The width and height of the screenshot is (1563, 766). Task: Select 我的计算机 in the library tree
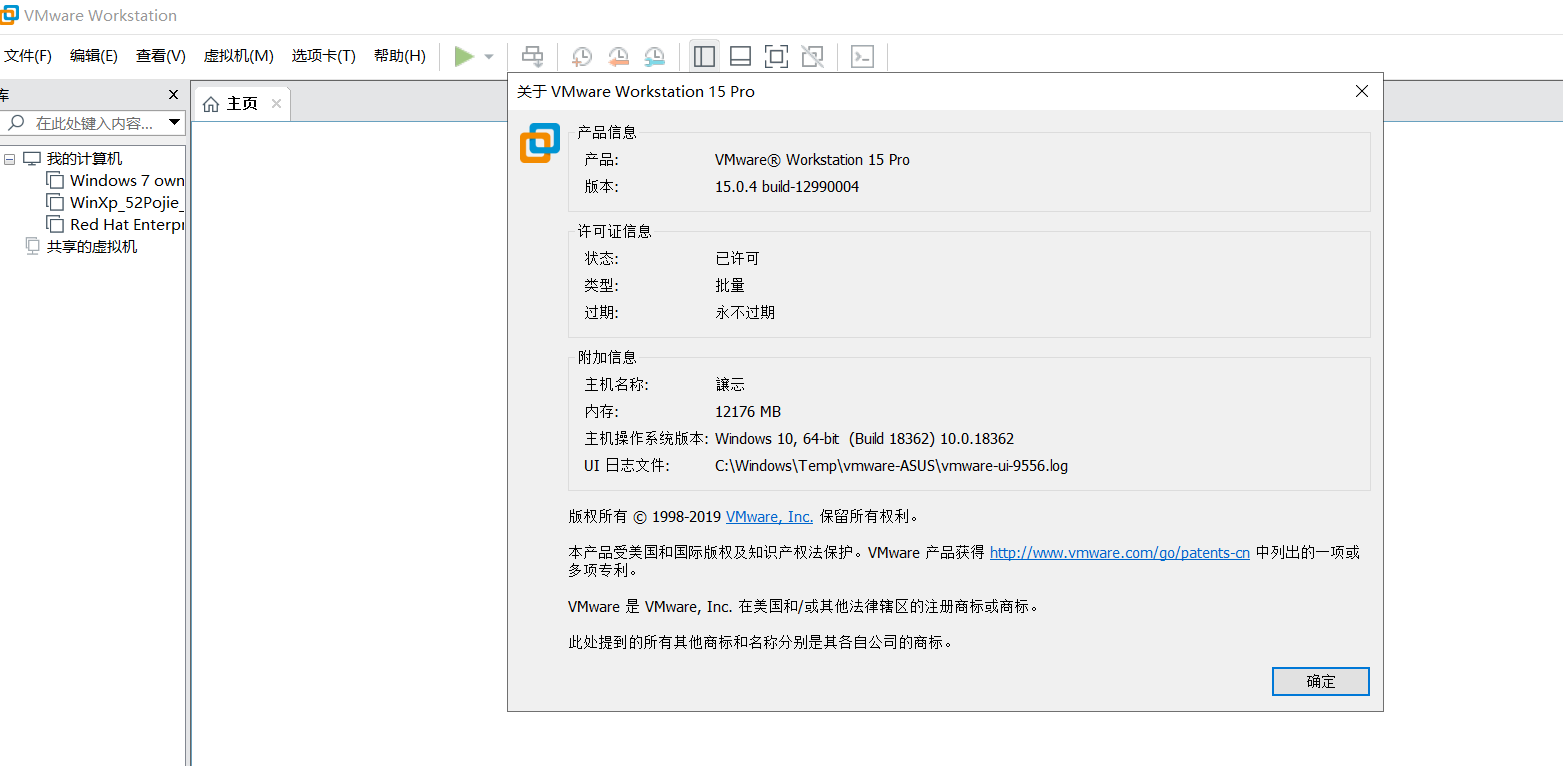tap(84, 159)
